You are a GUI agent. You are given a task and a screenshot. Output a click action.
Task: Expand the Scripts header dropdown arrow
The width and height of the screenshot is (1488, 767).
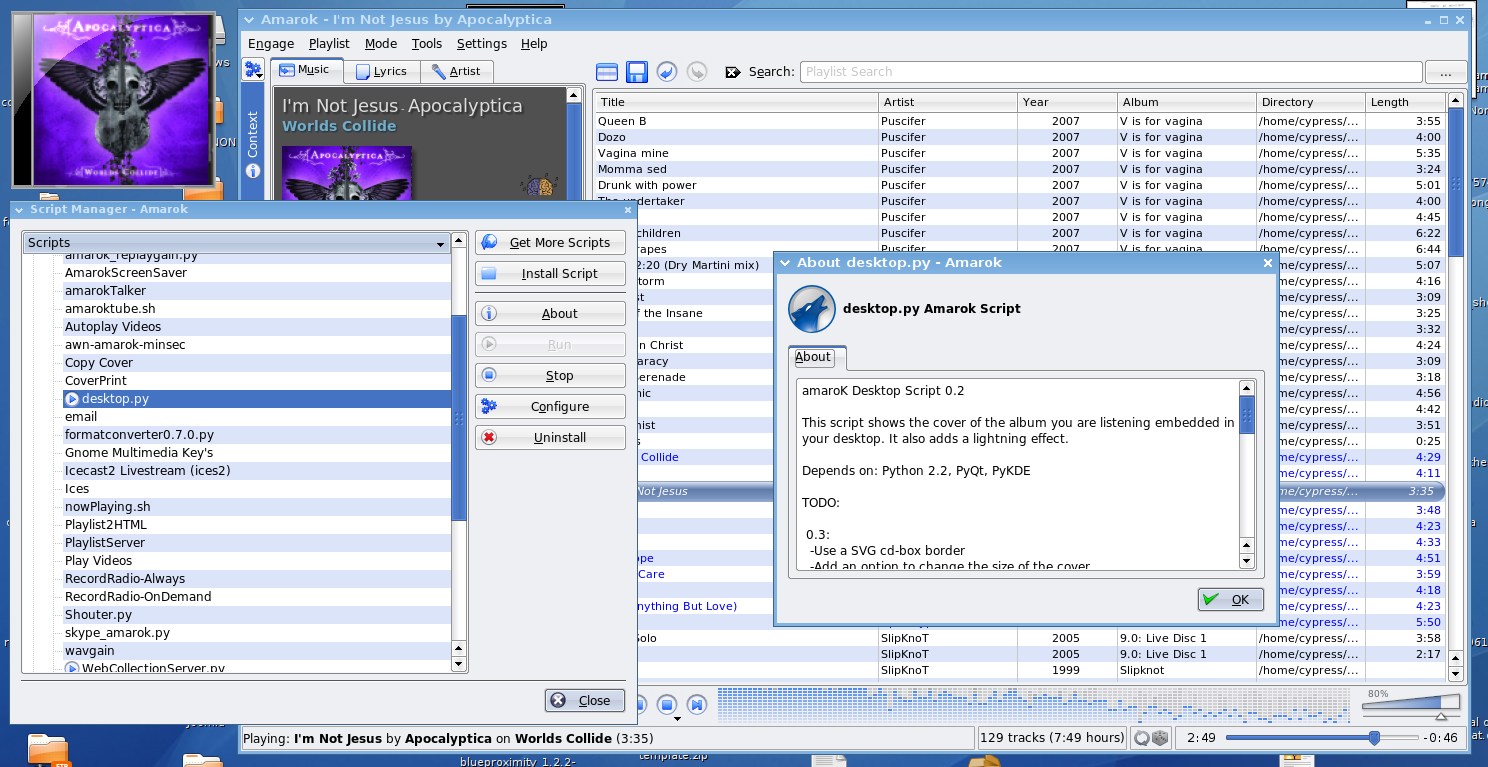click(x=440, y=244)
